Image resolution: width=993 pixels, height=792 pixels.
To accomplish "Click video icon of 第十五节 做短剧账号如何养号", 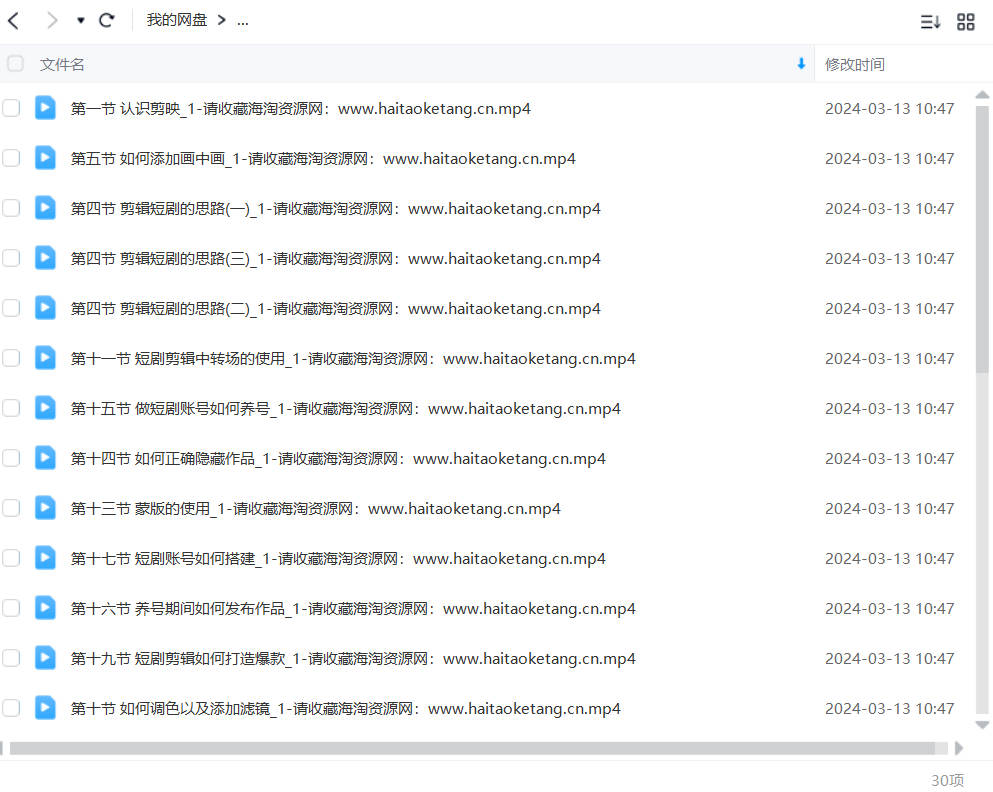I will point(45,408).
